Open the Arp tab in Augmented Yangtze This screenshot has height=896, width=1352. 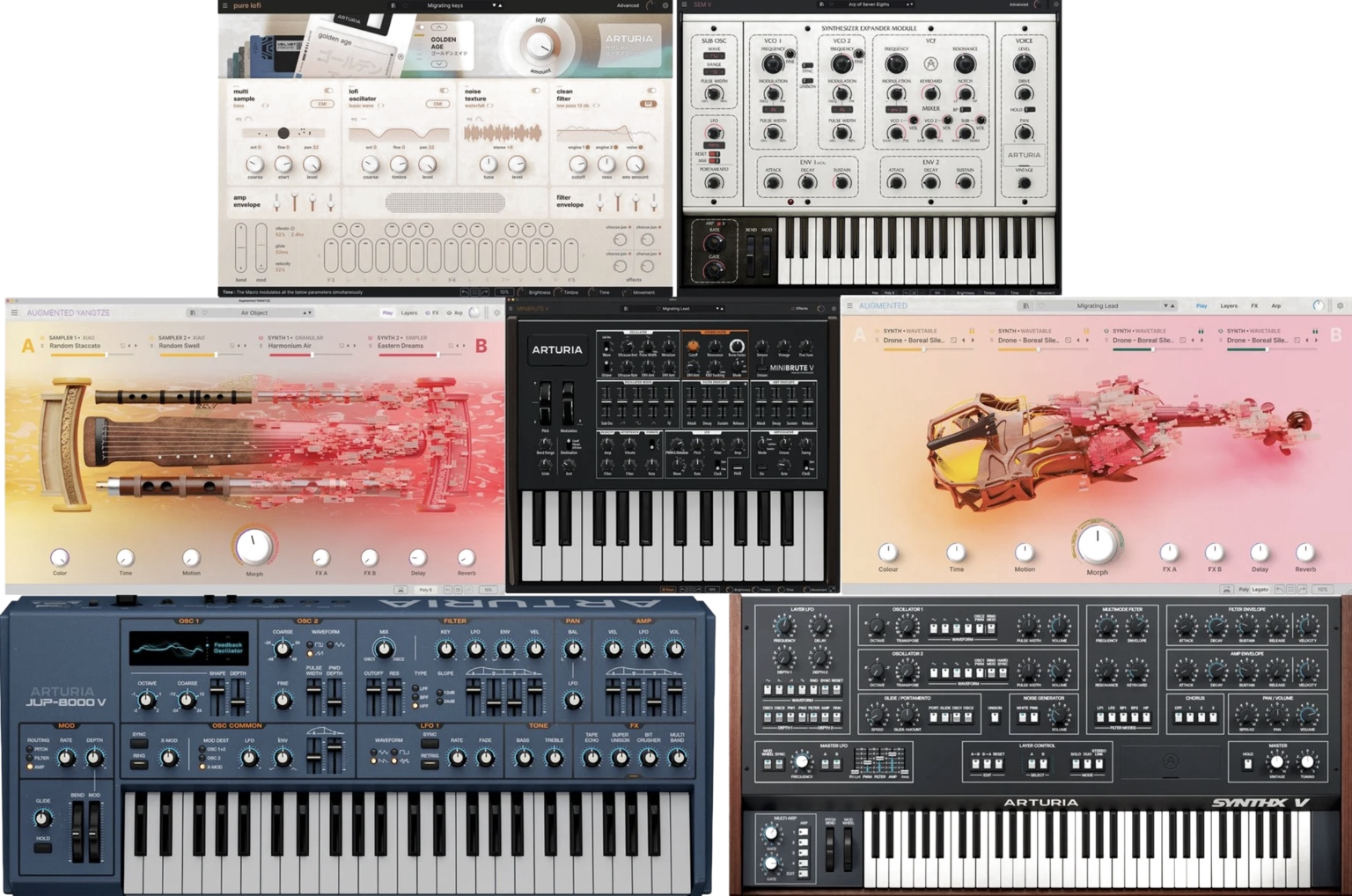455,312
